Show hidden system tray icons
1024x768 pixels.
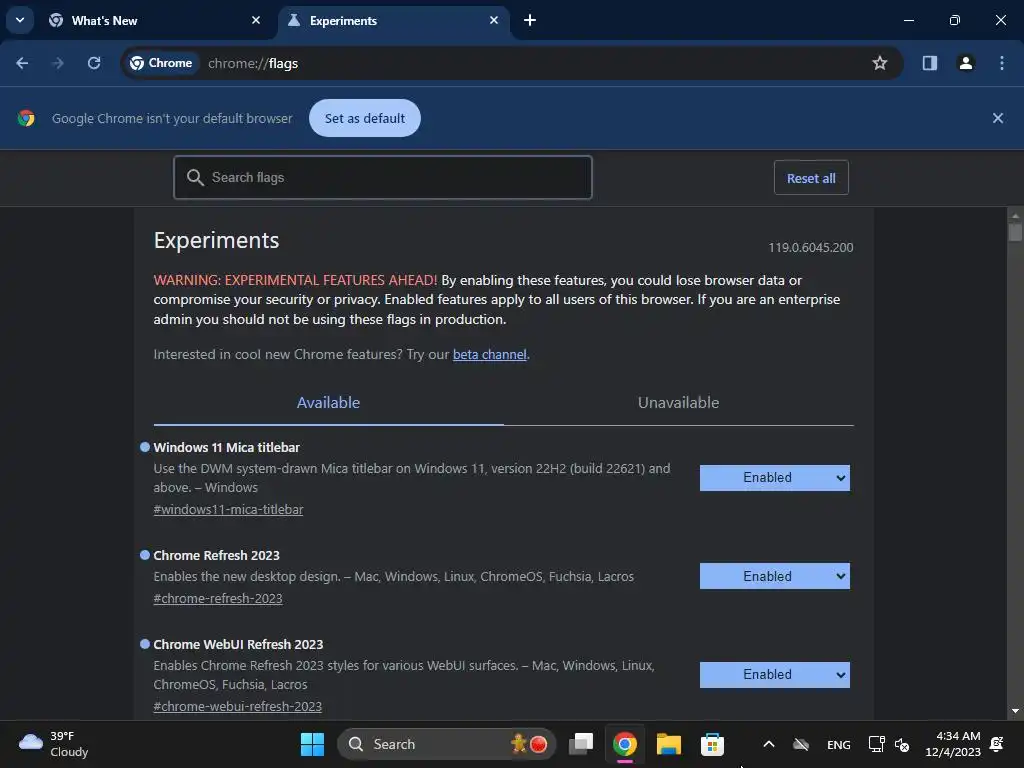click(769, 744)
